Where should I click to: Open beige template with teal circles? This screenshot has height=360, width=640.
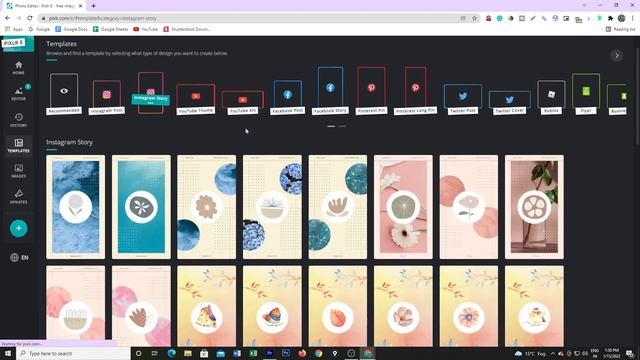tap(338, 207)
